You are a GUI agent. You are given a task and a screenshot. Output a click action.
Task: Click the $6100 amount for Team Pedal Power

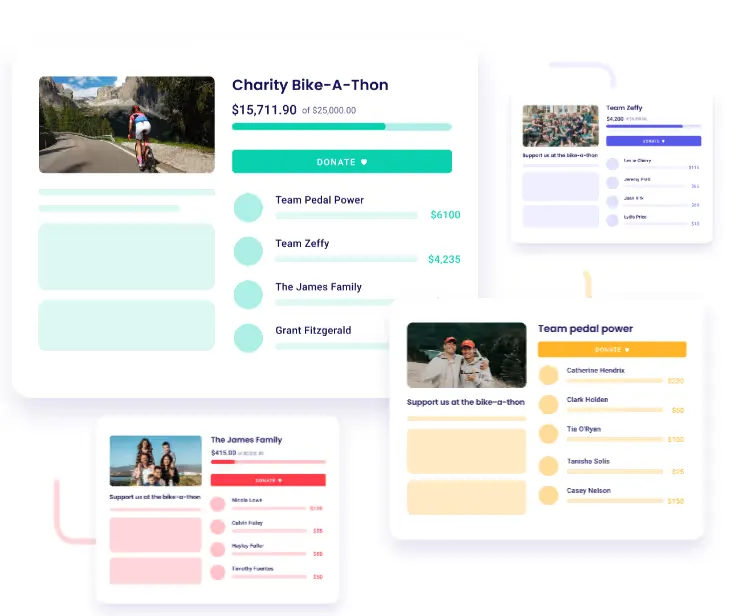(445, 215)
